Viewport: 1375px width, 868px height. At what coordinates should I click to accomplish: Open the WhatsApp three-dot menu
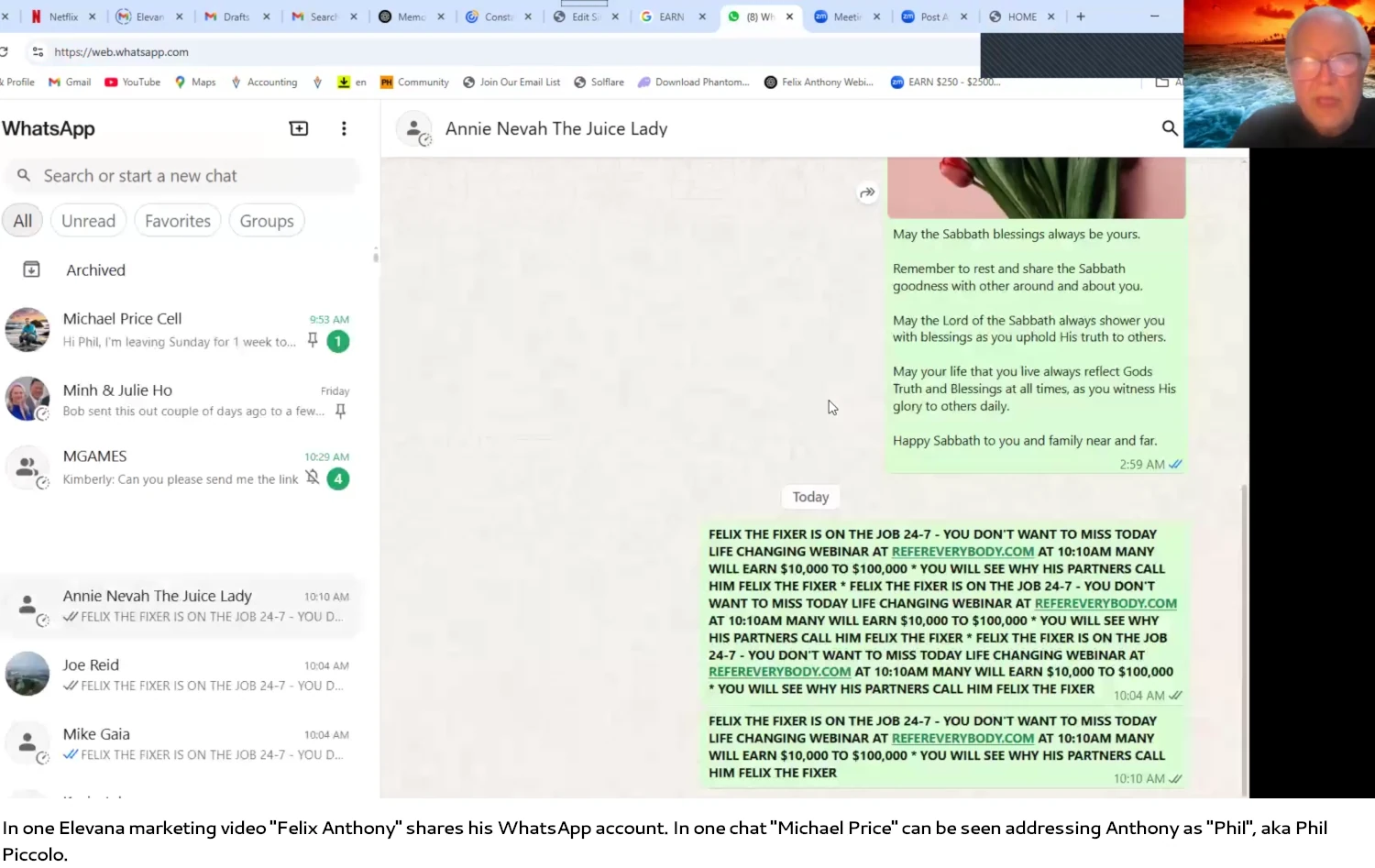tap(344, 128)
